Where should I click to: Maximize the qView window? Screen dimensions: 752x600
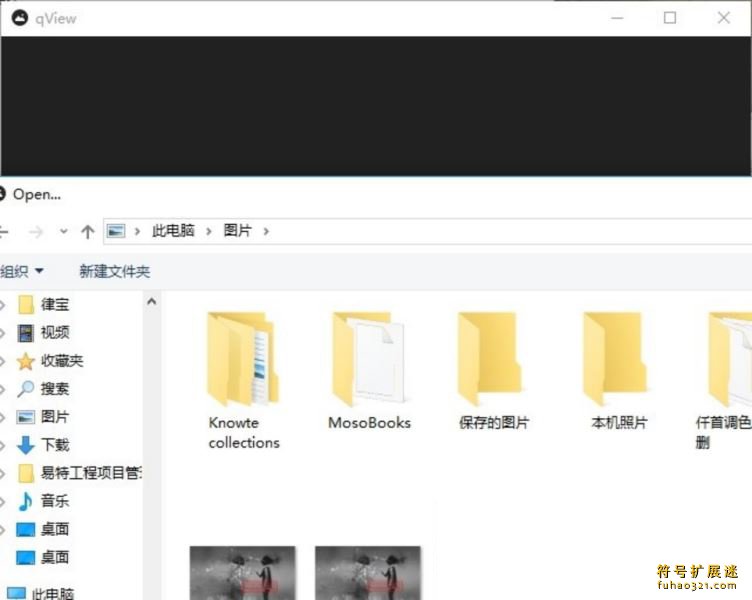pyautogui.click(x=670, y=18)
